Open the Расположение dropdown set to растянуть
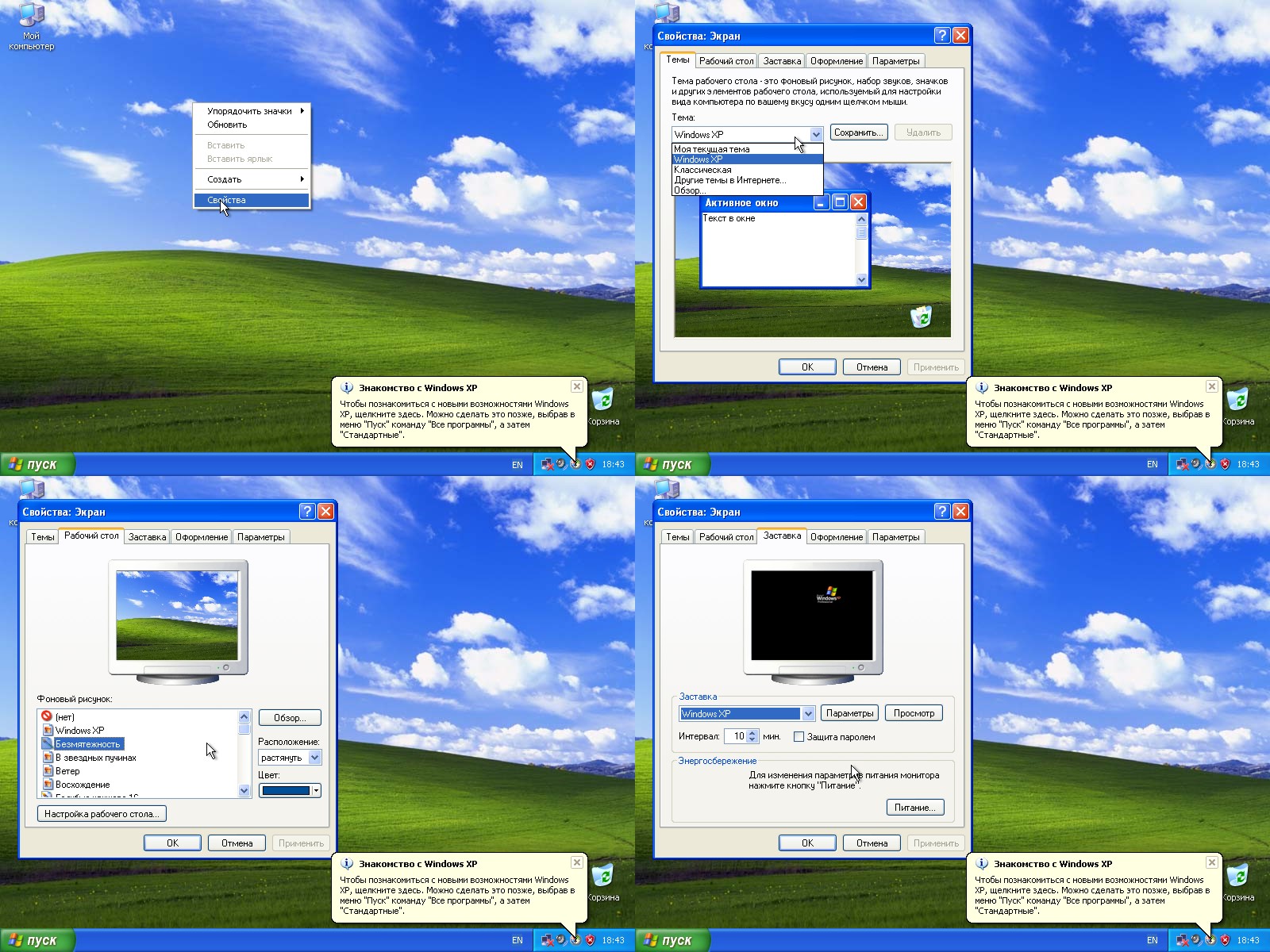The height and width of the screenshot is (952, 1270). 314,758
